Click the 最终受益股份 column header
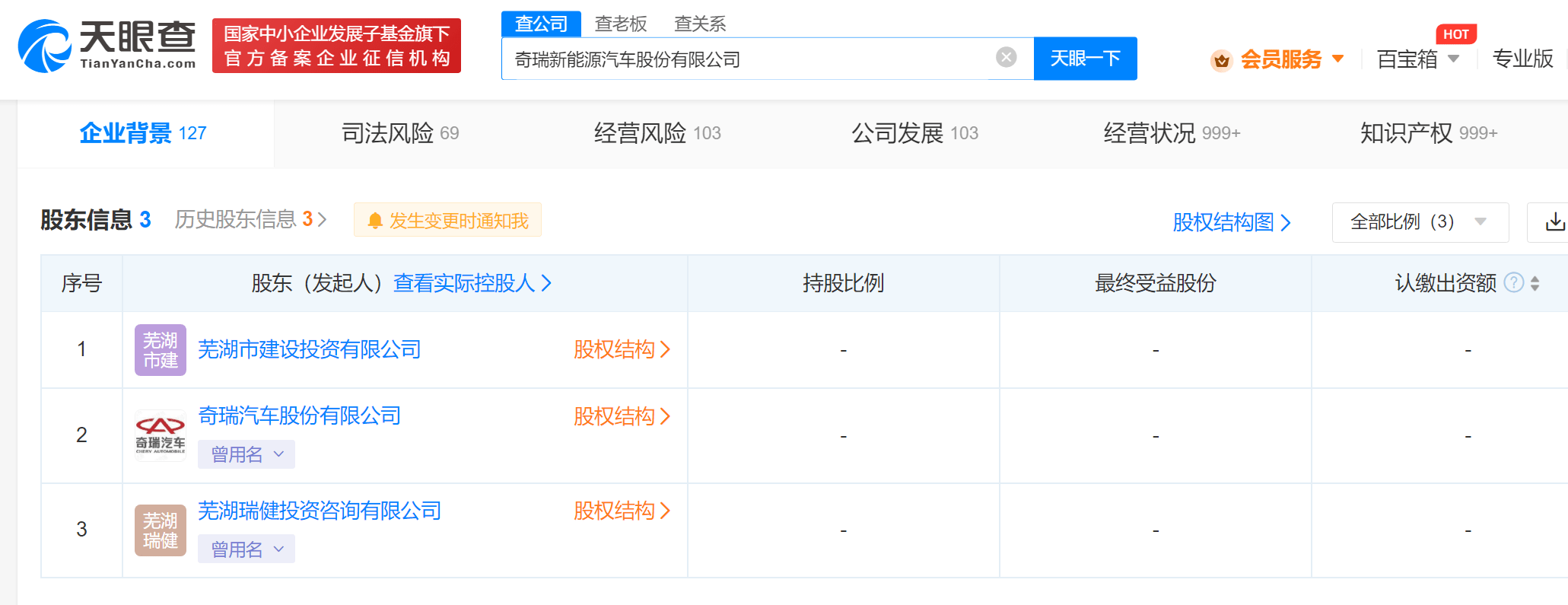This screenshot has height=605, width=1568. [x=1155, y=283]
